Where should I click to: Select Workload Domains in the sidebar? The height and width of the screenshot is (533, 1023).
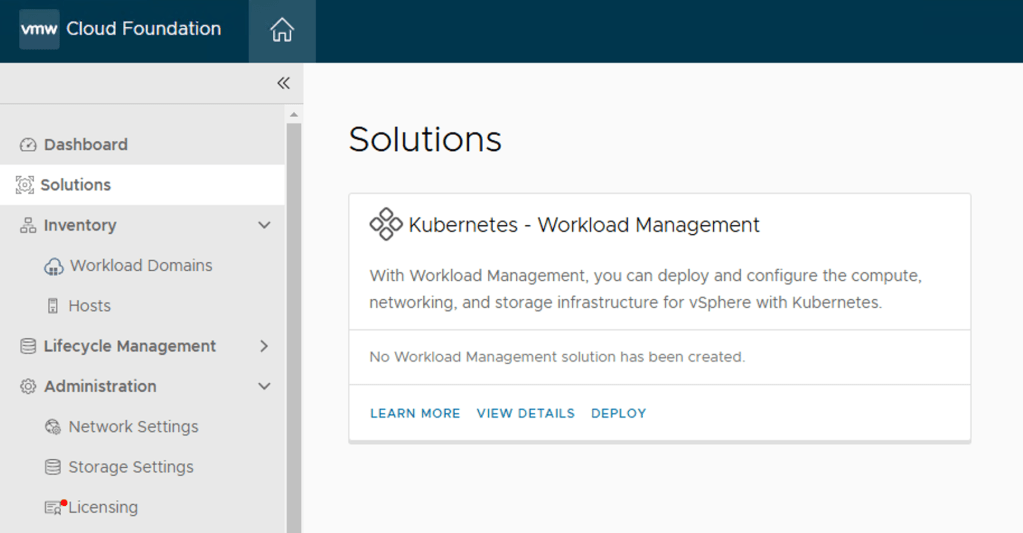tap(141, 266)
